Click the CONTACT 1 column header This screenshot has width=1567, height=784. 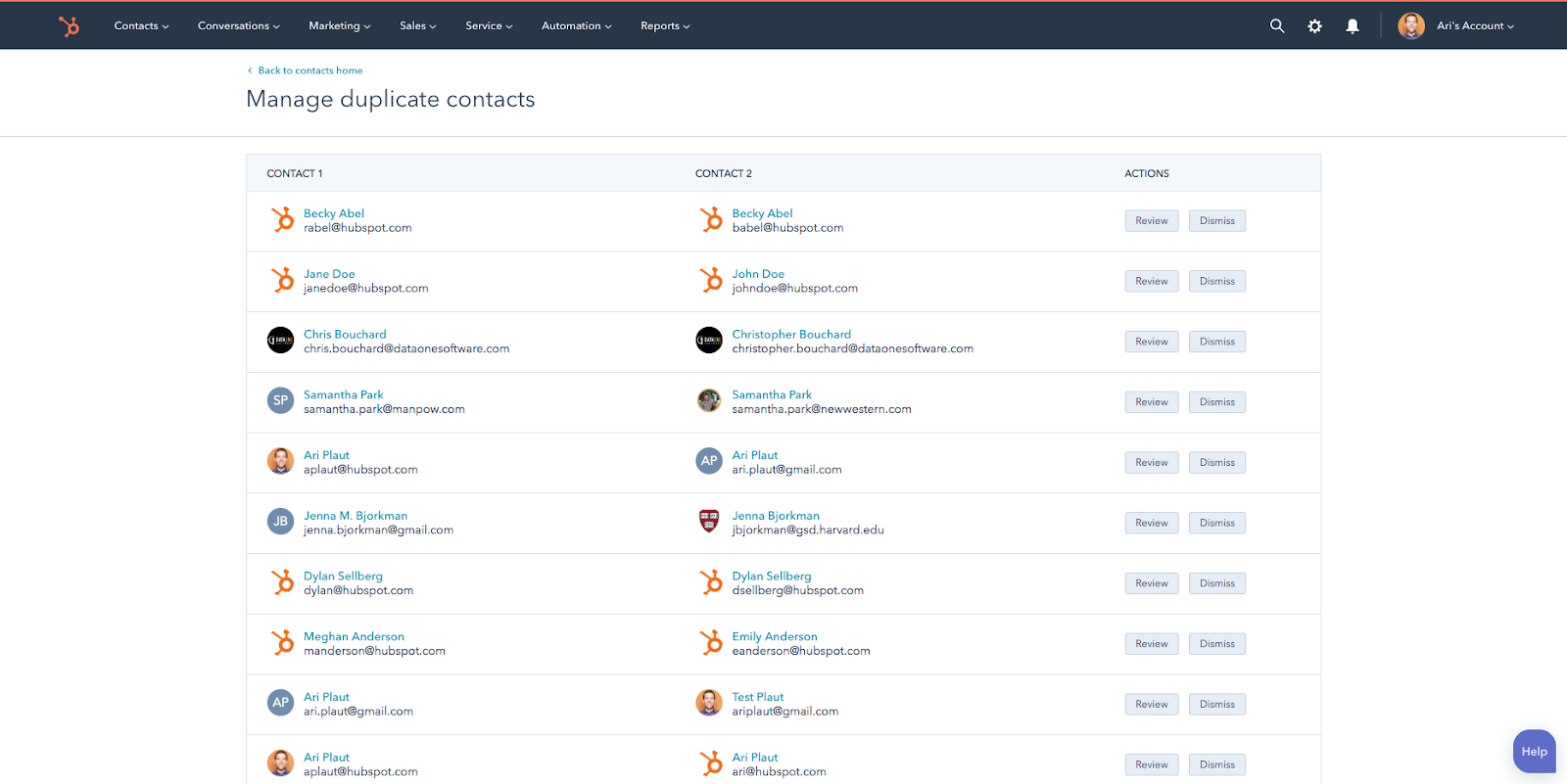tap(295, 174)
